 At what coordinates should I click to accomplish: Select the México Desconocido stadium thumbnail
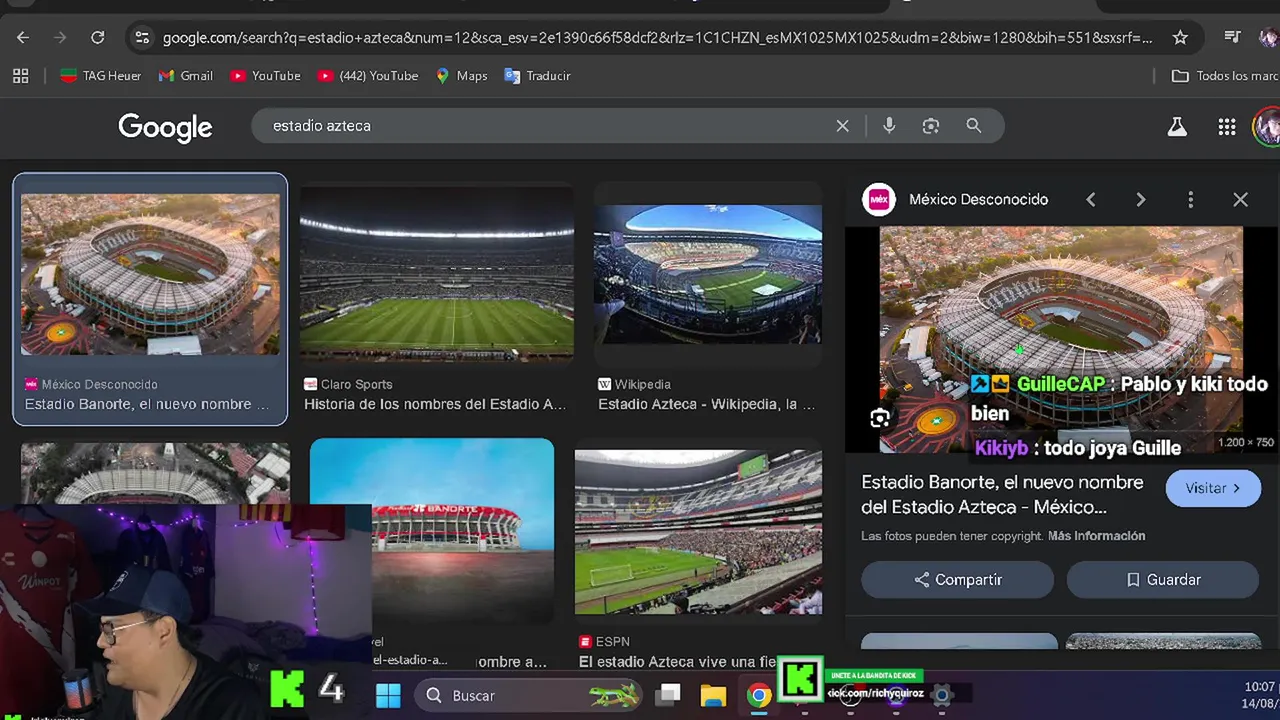tap(150, 275)
